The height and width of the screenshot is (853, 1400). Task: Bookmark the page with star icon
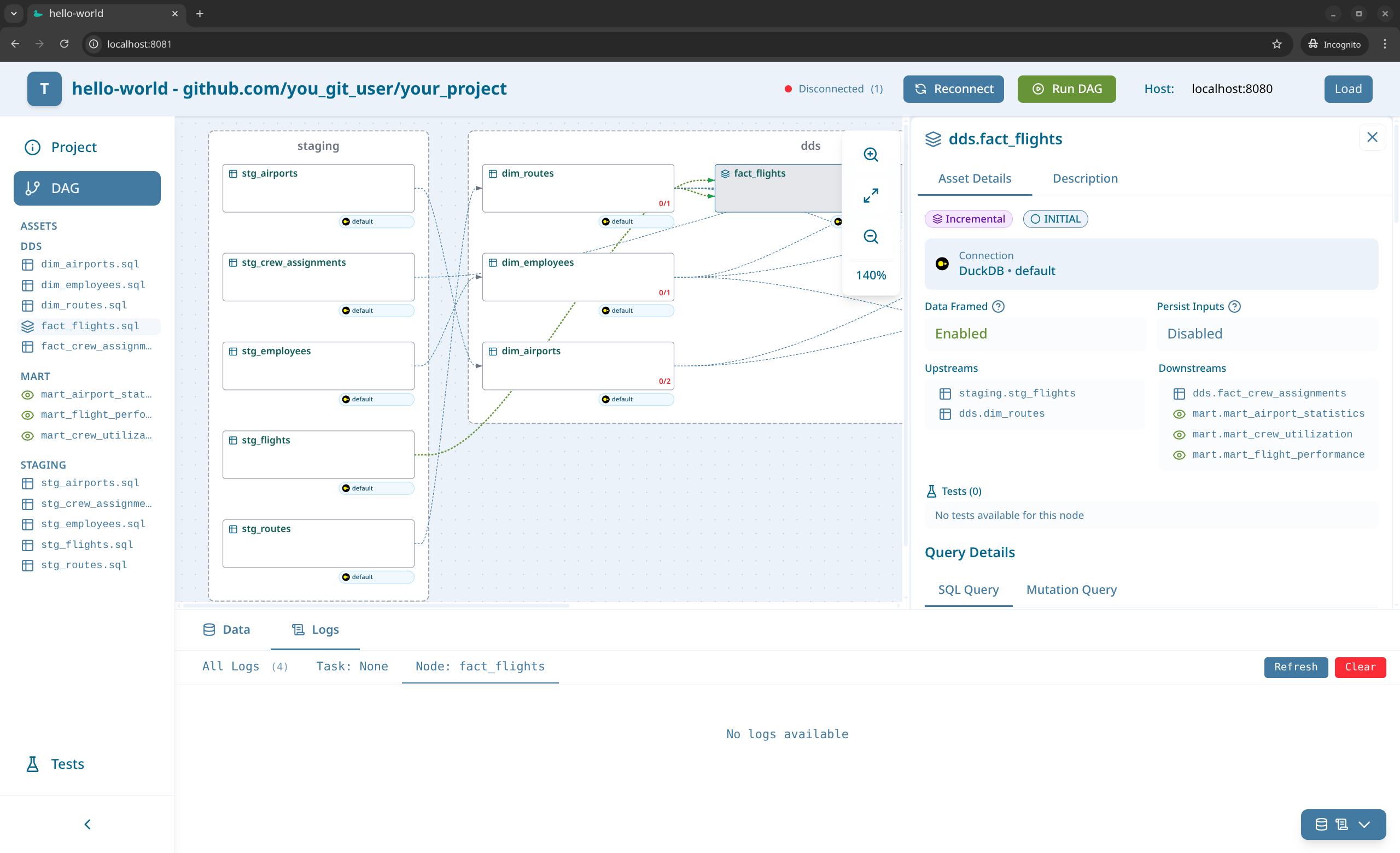pos(1277,44)
